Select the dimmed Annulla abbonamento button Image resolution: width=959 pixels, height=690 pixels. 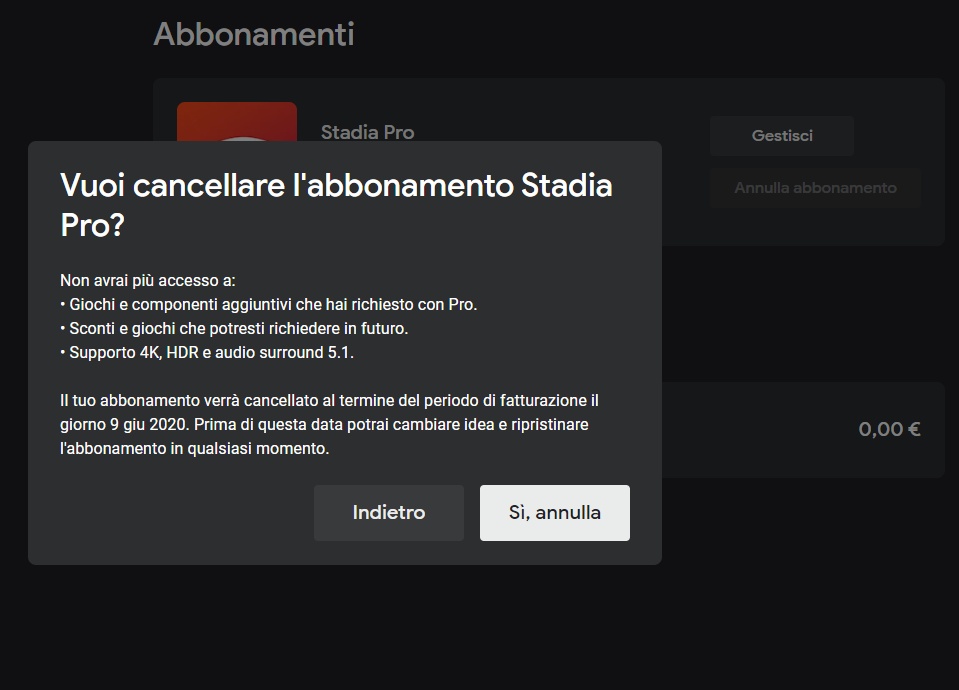(815, 188)
